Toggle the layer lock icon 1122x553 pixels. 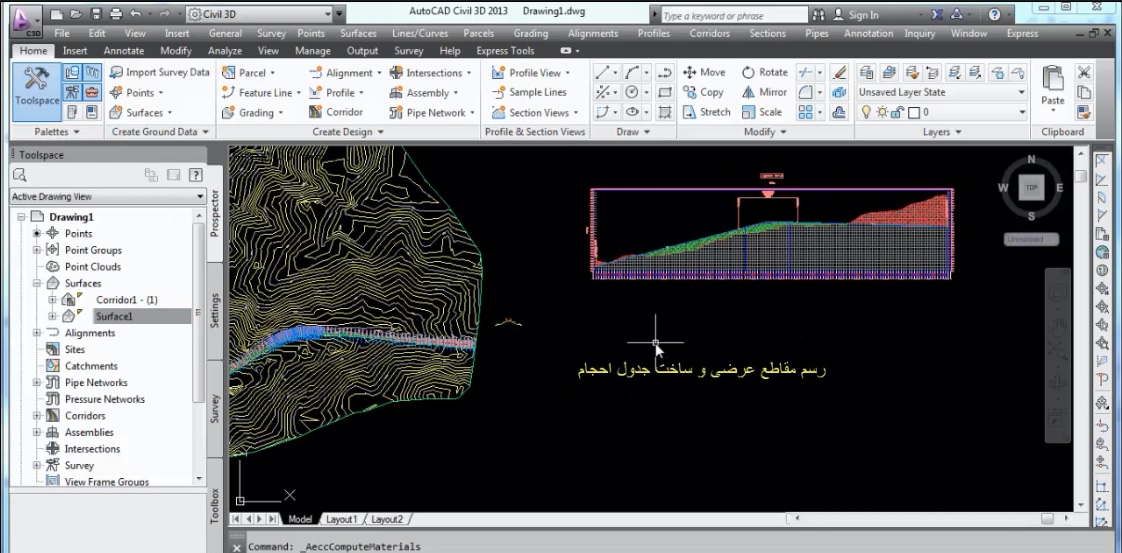[x=897, y=112]
